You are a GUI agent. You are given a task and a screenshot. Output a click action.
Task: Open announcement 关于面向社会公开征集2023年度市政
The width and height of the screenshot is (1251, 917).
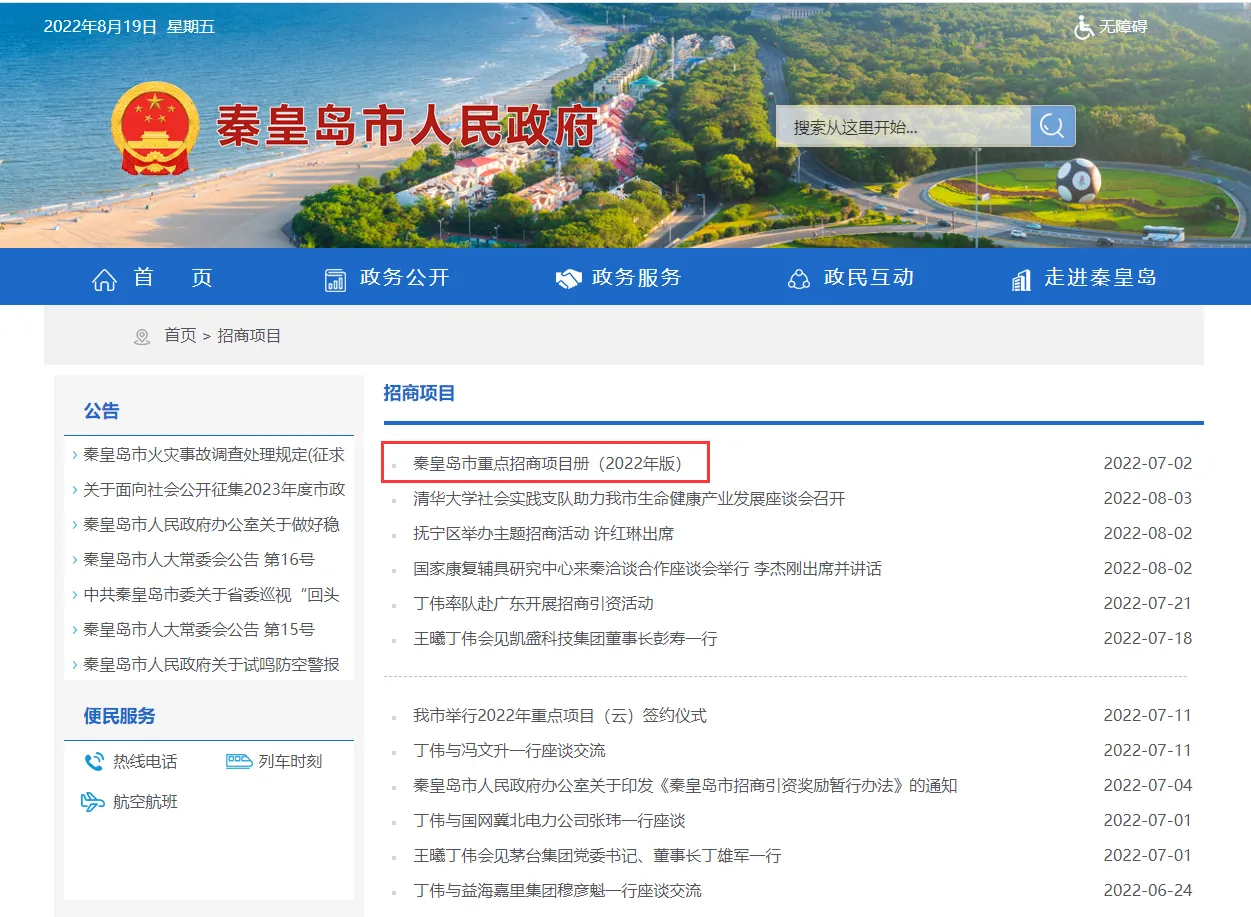pos(214,490)
